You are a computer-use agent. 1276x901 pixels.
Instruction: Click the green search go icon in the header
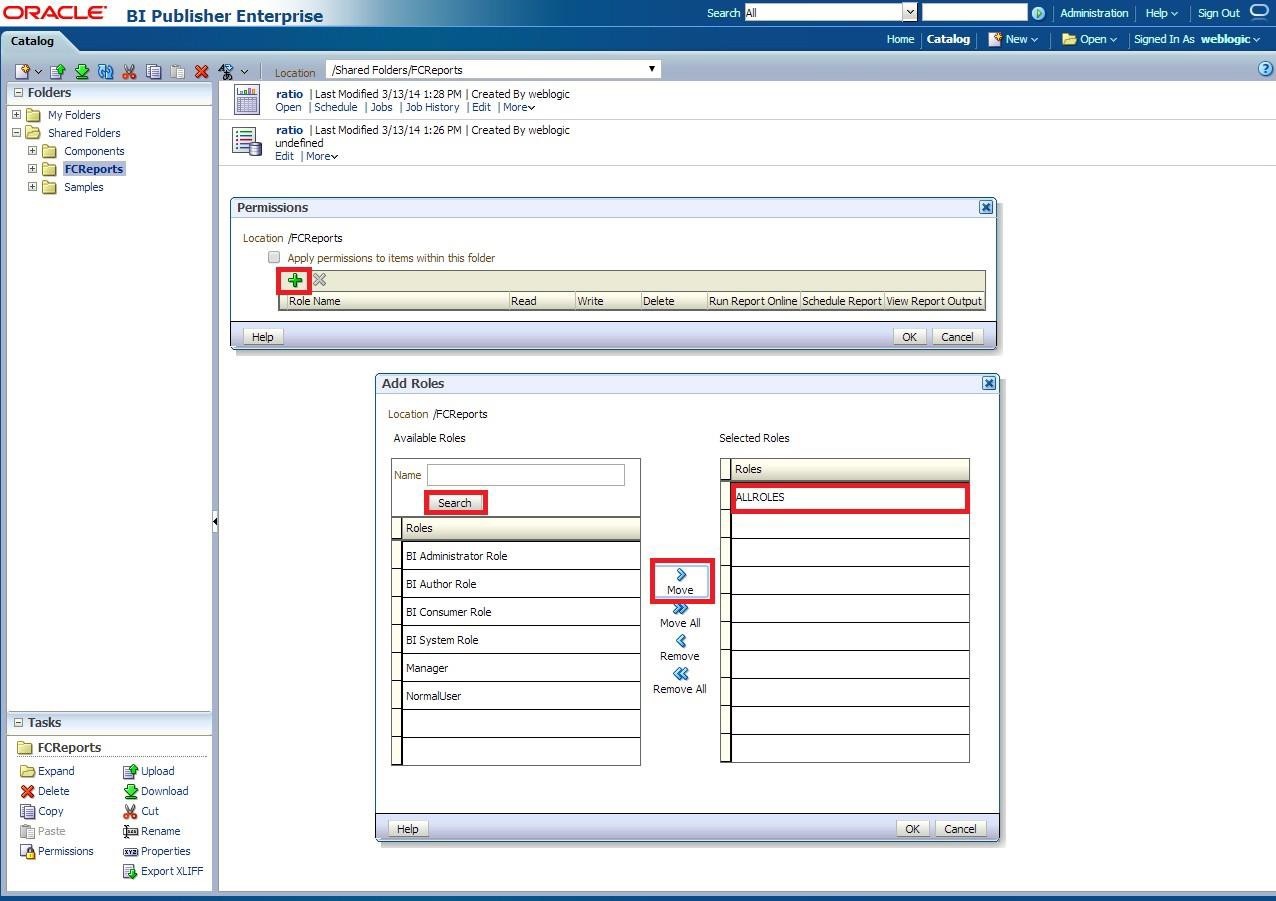point(1038,13)
